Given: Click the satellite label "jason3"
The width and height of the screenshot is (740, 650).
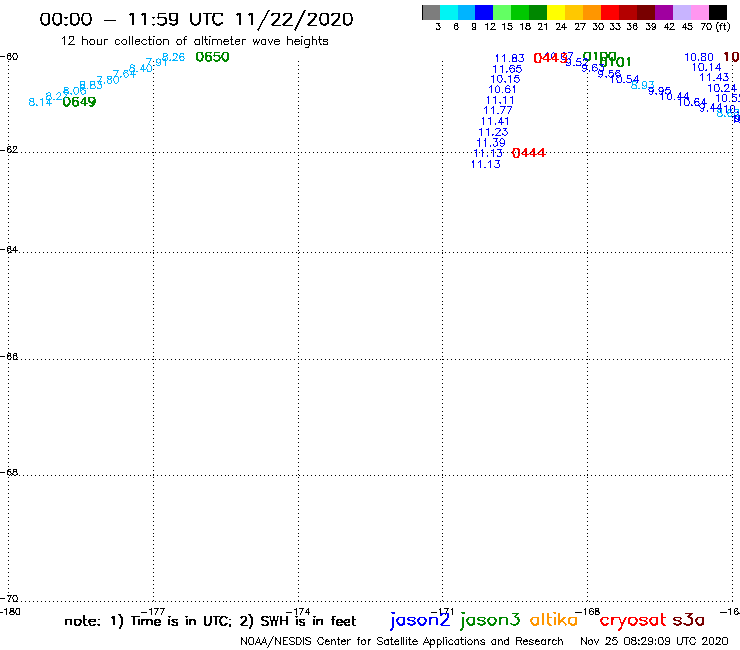Looking at the screenshot, I should (490, 621).
